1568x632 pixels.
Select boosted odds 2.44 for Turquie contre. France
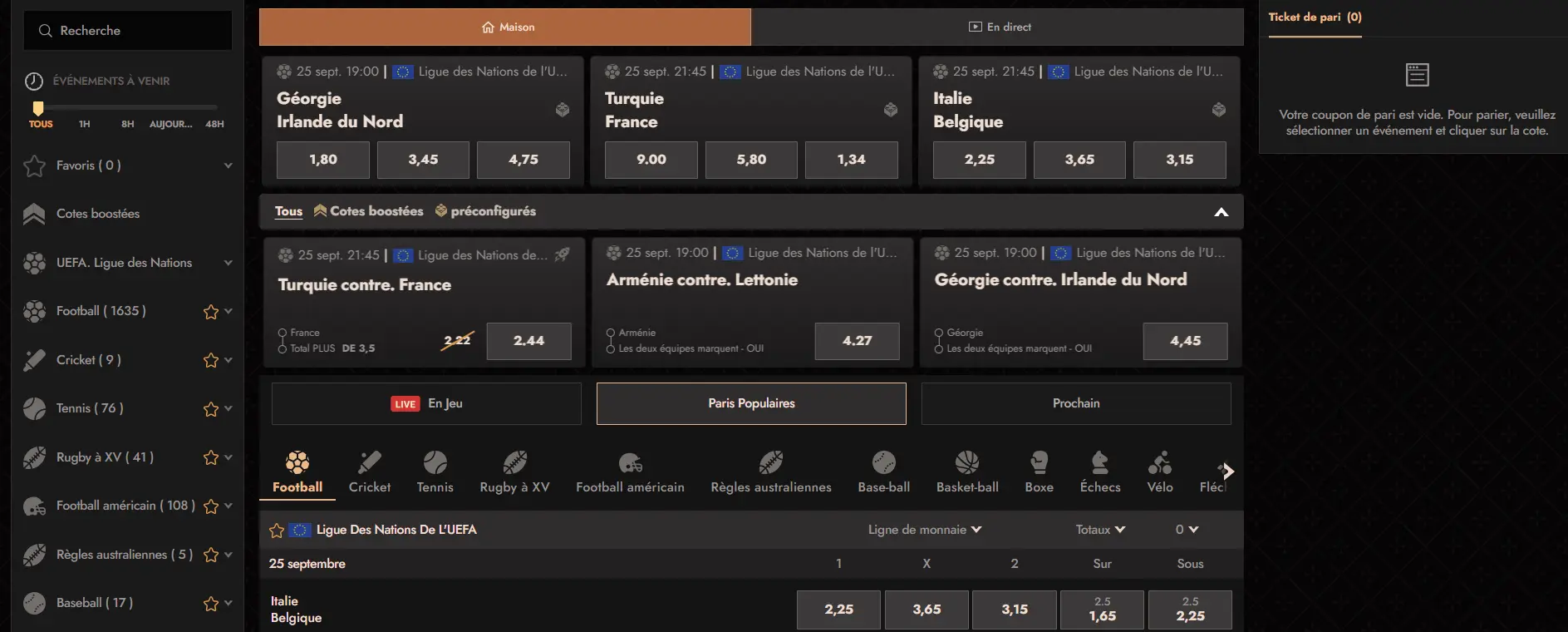[529, 341]
